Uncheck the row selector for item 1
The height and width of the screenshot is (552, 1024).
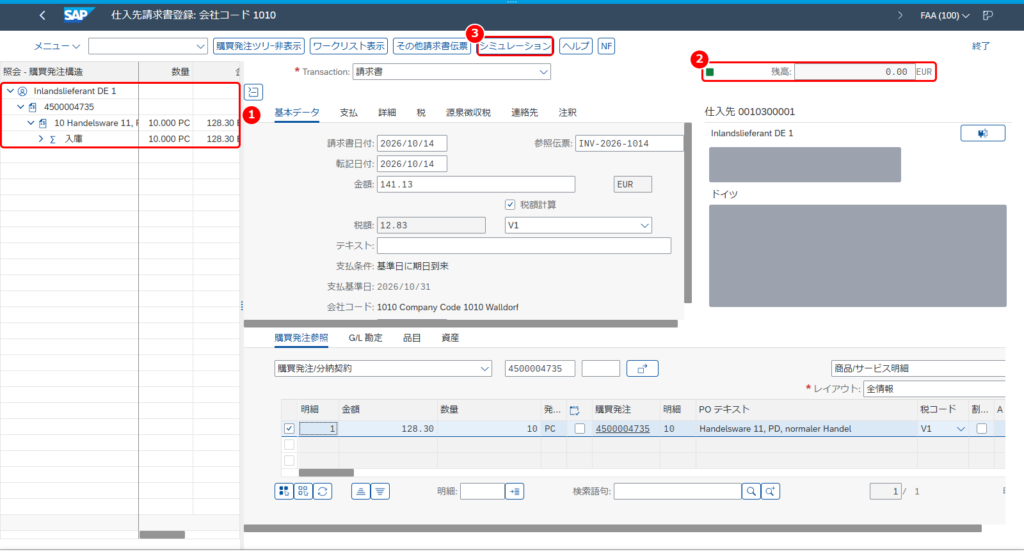(289, 429)
